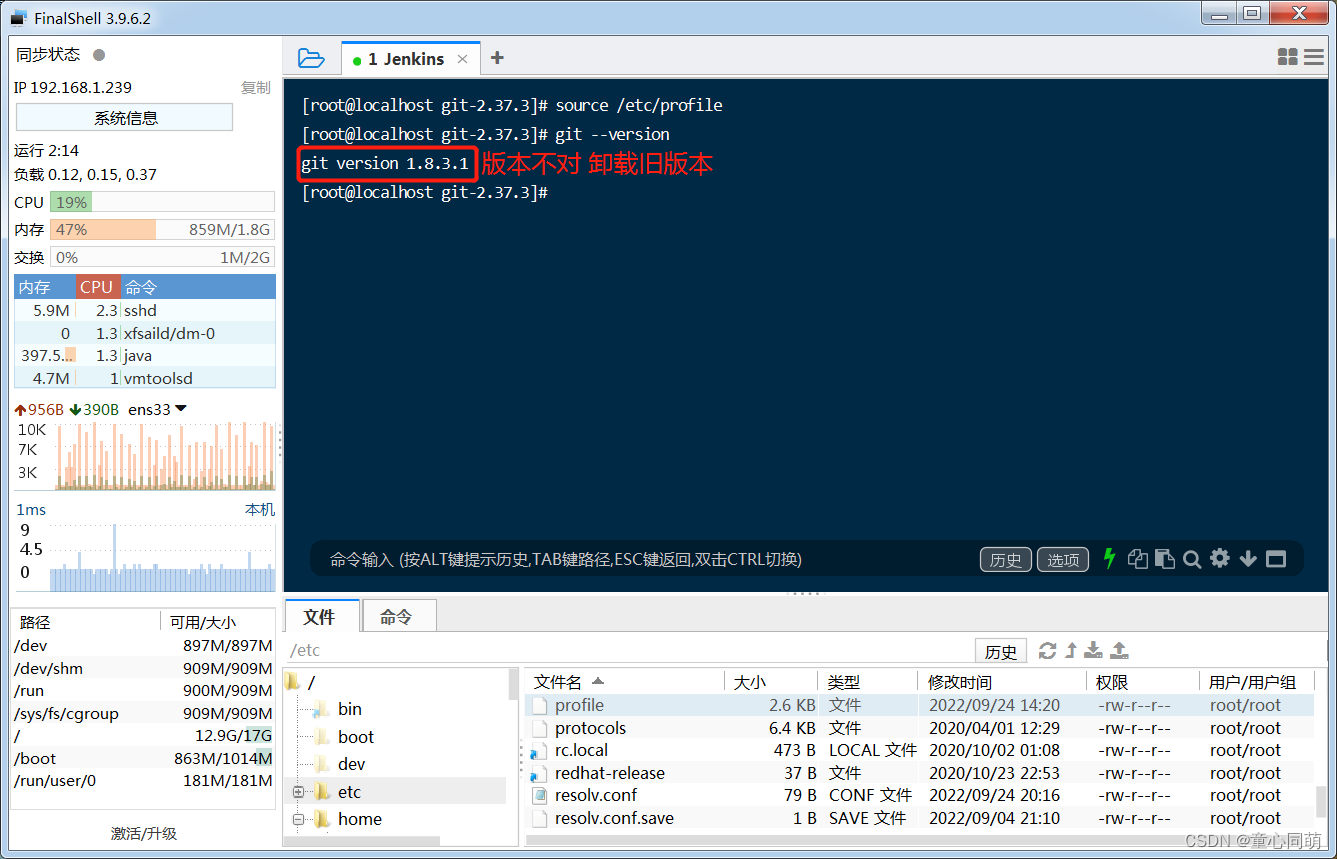This screenshot has height=859, width=1337.
Task: Click the terminal 选项 button
Action: 1063,560
